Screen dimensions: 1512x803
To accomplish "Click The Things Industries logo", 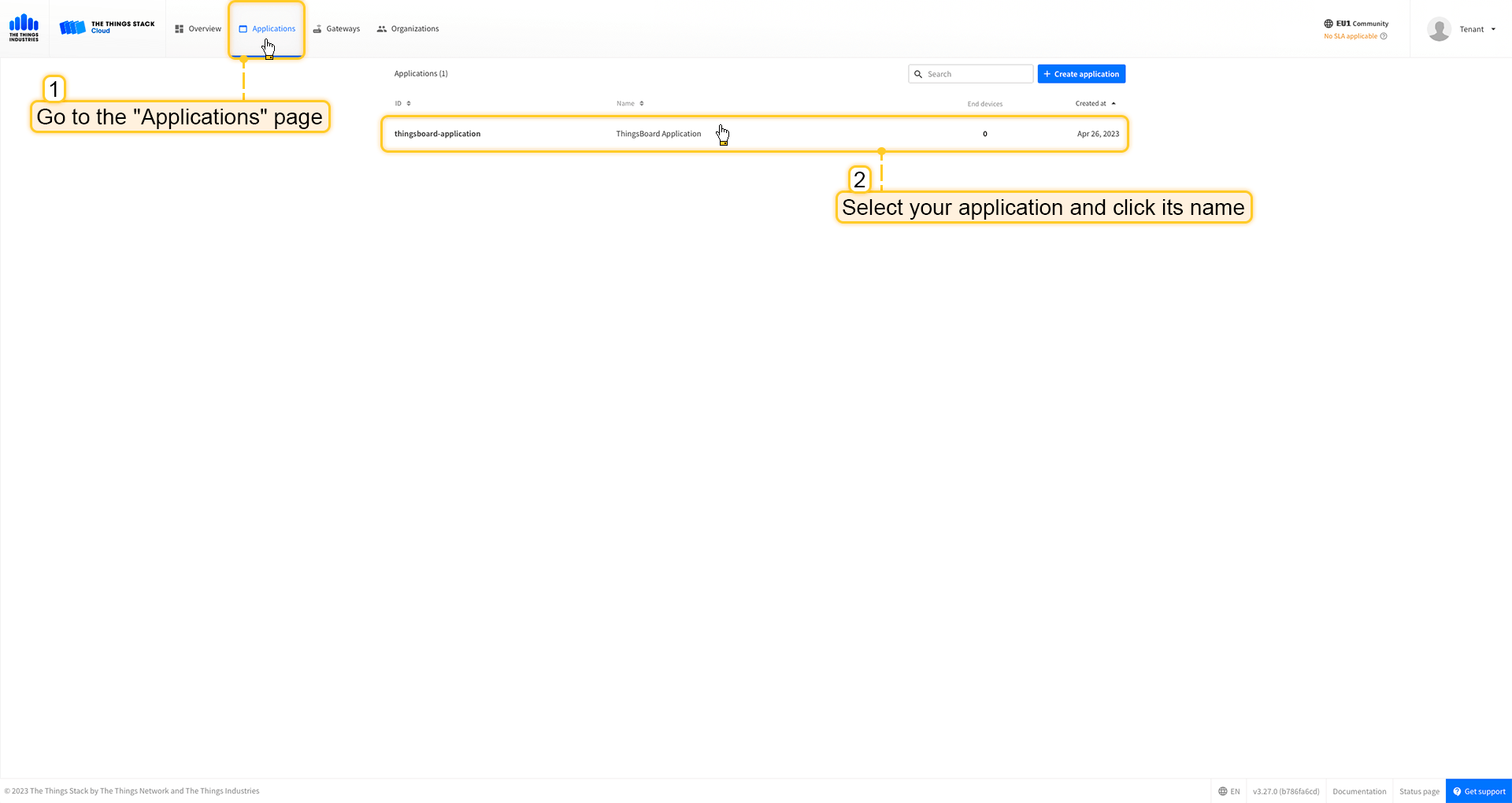I will [24, 28].
